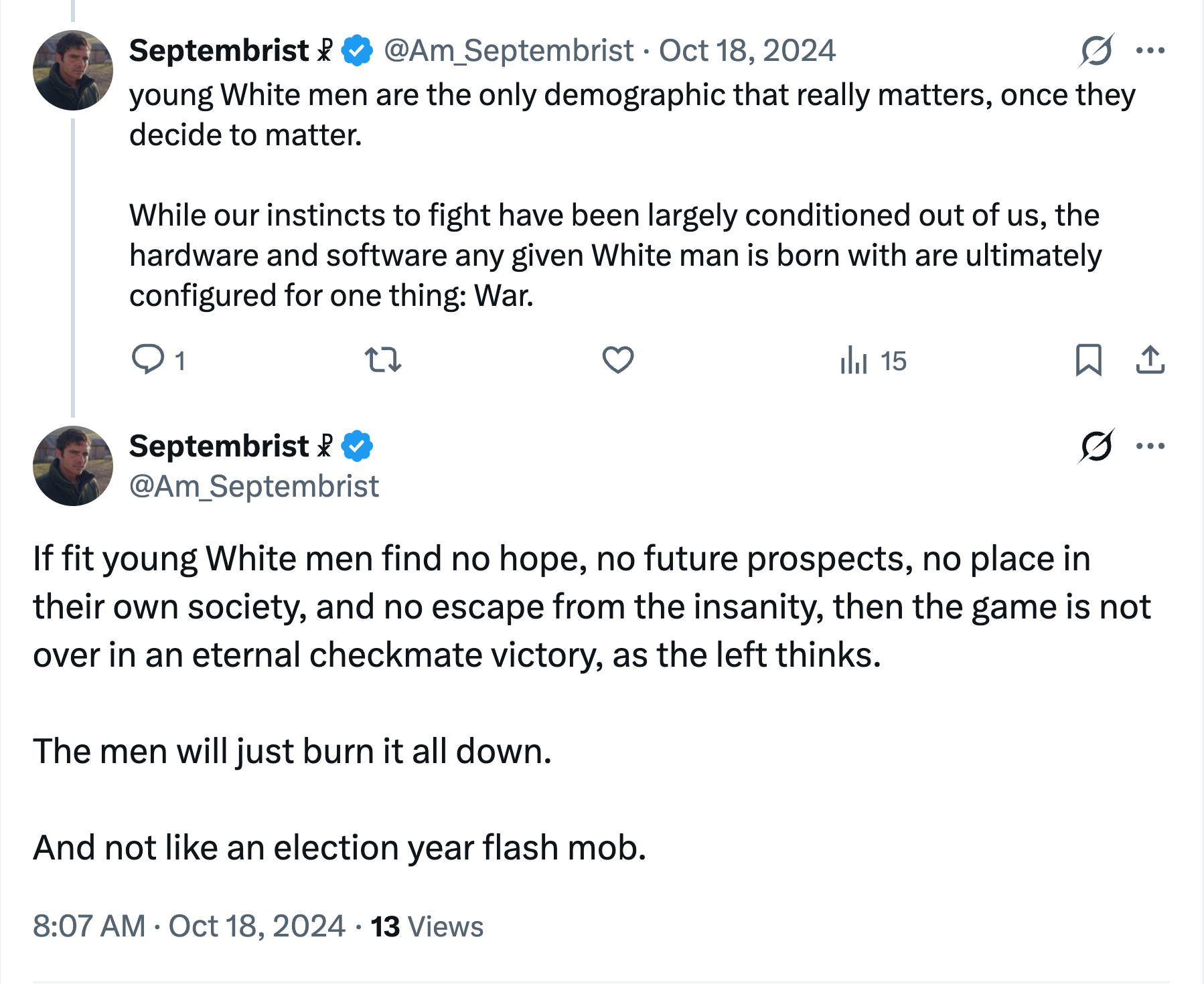
Task: Open the profile picture on the first post
Action: click(73, 70)
